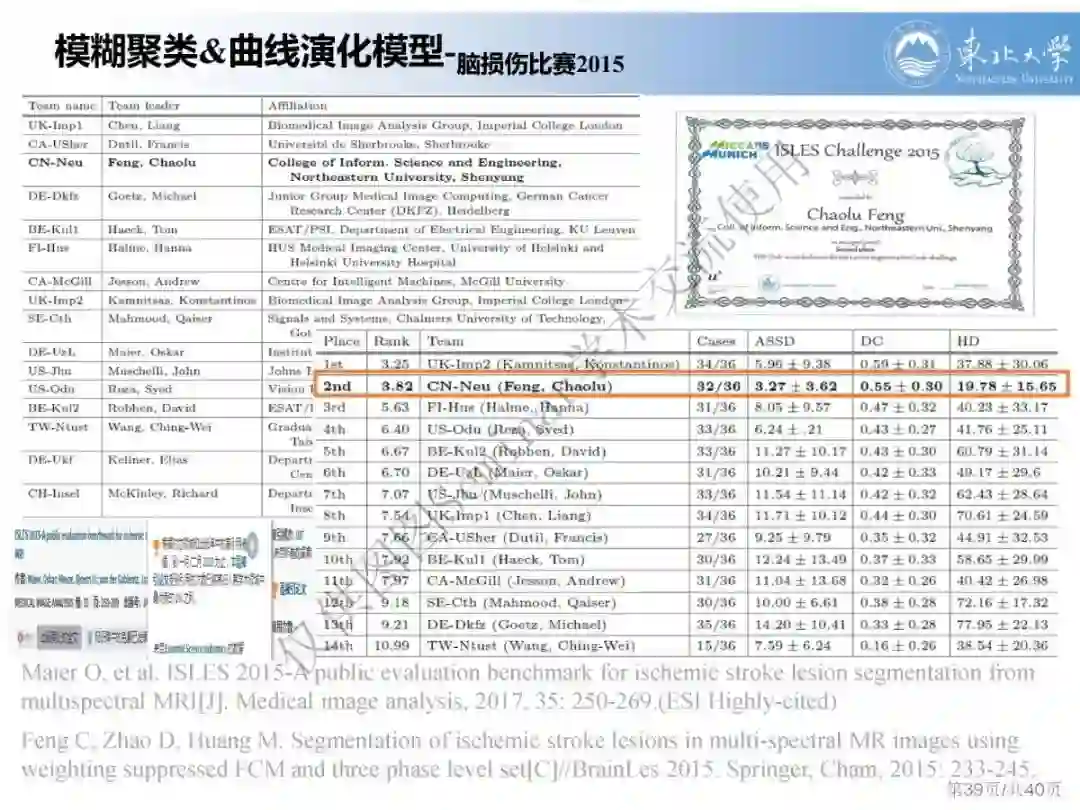
Task: Click the 1st place UK-Imp2 results row
Action: click(687, 363)
